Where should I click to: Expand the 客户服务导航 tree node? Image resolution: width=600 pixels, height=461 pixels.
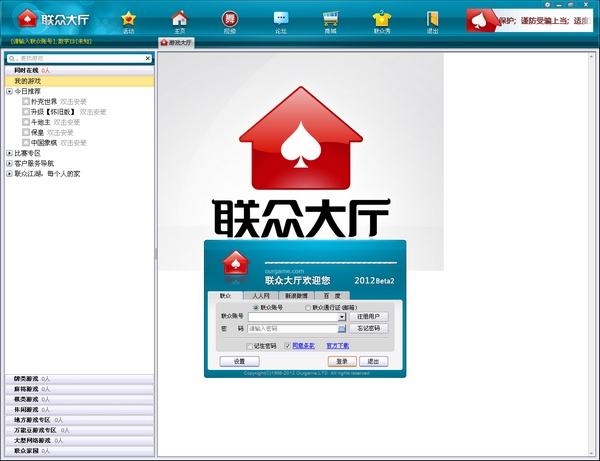(x=10, y=163)
